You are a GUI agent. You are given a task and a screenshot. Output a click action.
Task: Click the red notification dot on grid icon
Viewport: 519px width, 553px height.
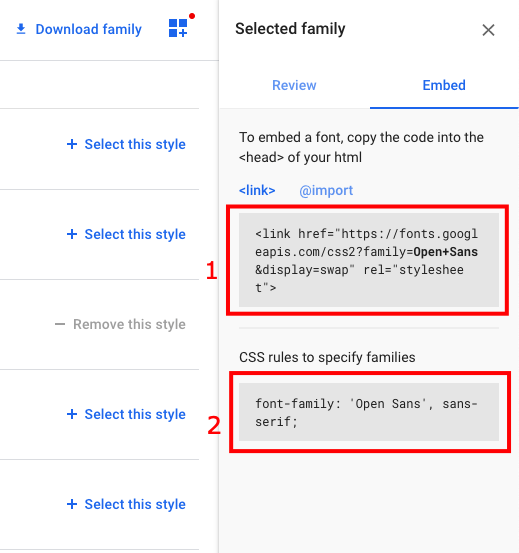pyautogui.click(x=192, y=16)
